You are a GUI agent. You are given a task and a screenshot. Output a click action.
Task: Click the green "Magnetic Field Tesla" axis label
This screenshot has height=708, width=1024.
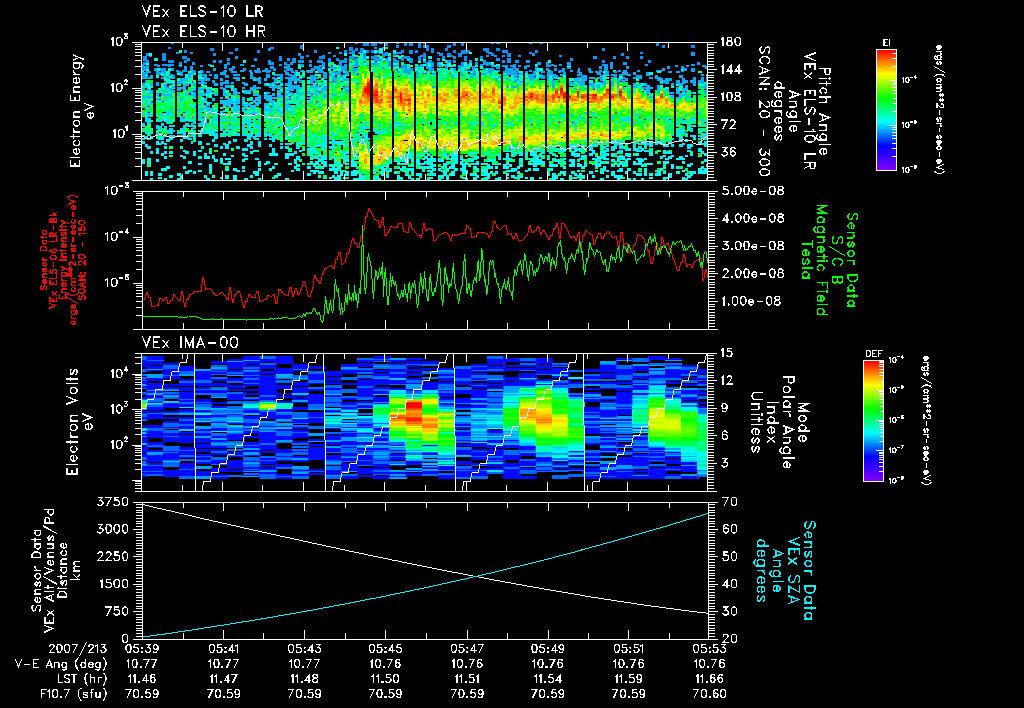pos(814,260)
